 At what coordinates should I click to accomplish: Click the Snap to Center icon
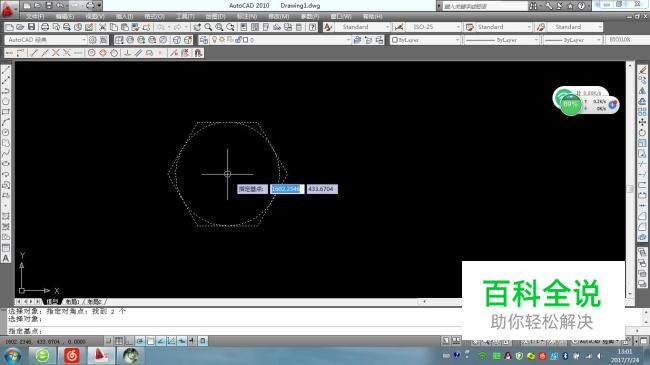[92, 53]
